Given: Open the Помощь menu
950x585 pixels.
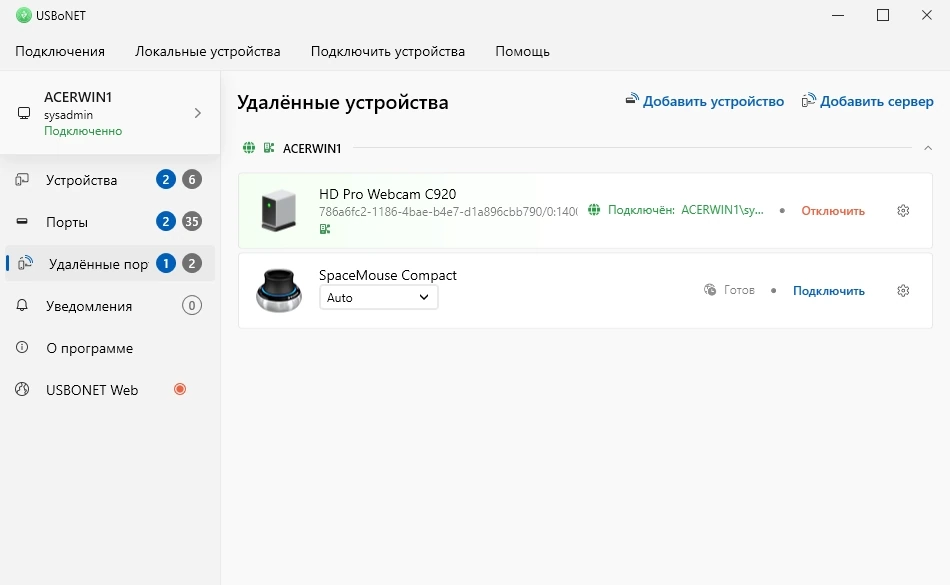Looking at the screenshot, I should point(522,51).
